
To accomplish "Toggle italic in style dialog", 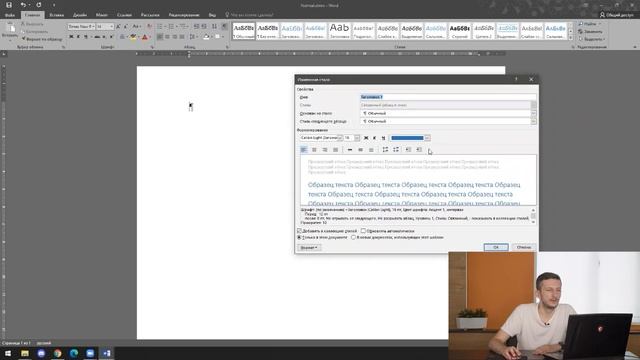I will click(375, 138).
